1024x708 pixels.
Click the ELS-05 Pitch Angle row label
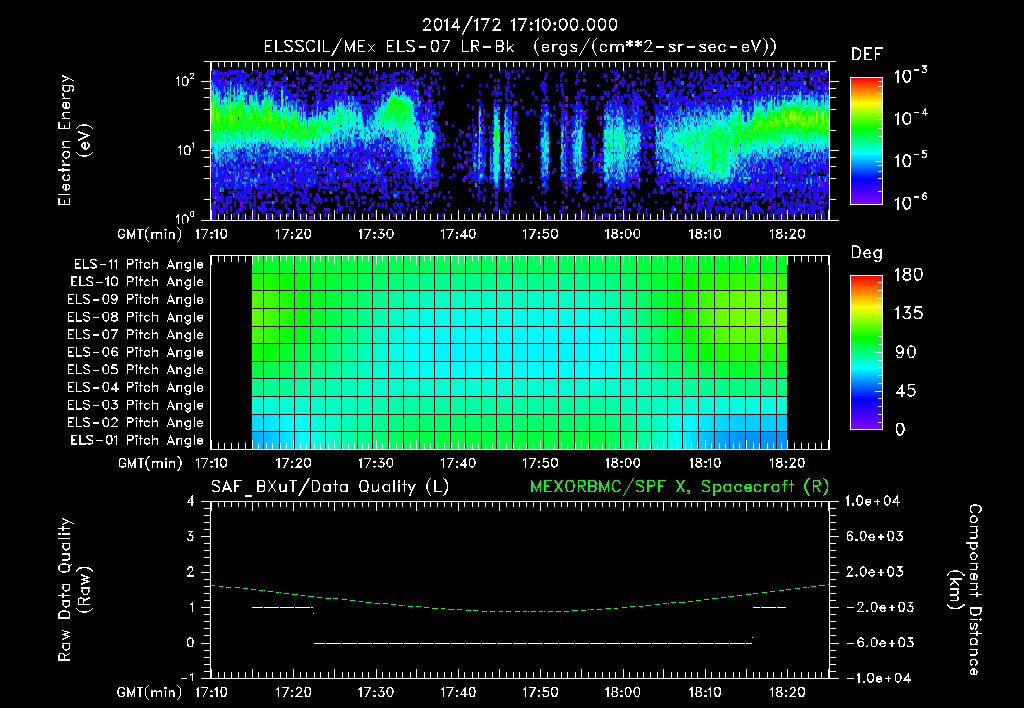(136, 370)
